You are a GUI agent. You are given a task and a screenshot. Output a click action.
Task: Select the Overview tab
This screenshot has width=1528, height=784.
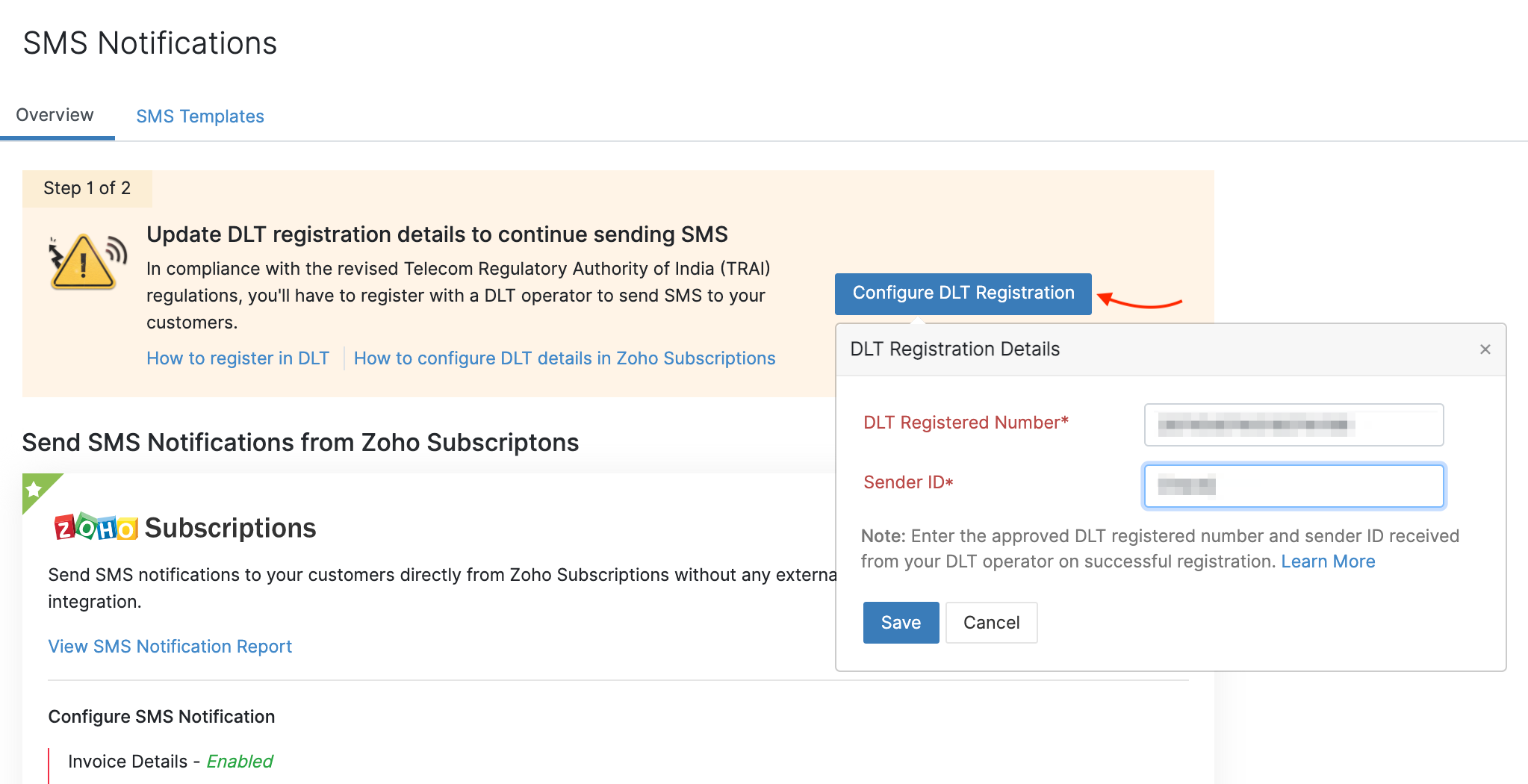54,114
